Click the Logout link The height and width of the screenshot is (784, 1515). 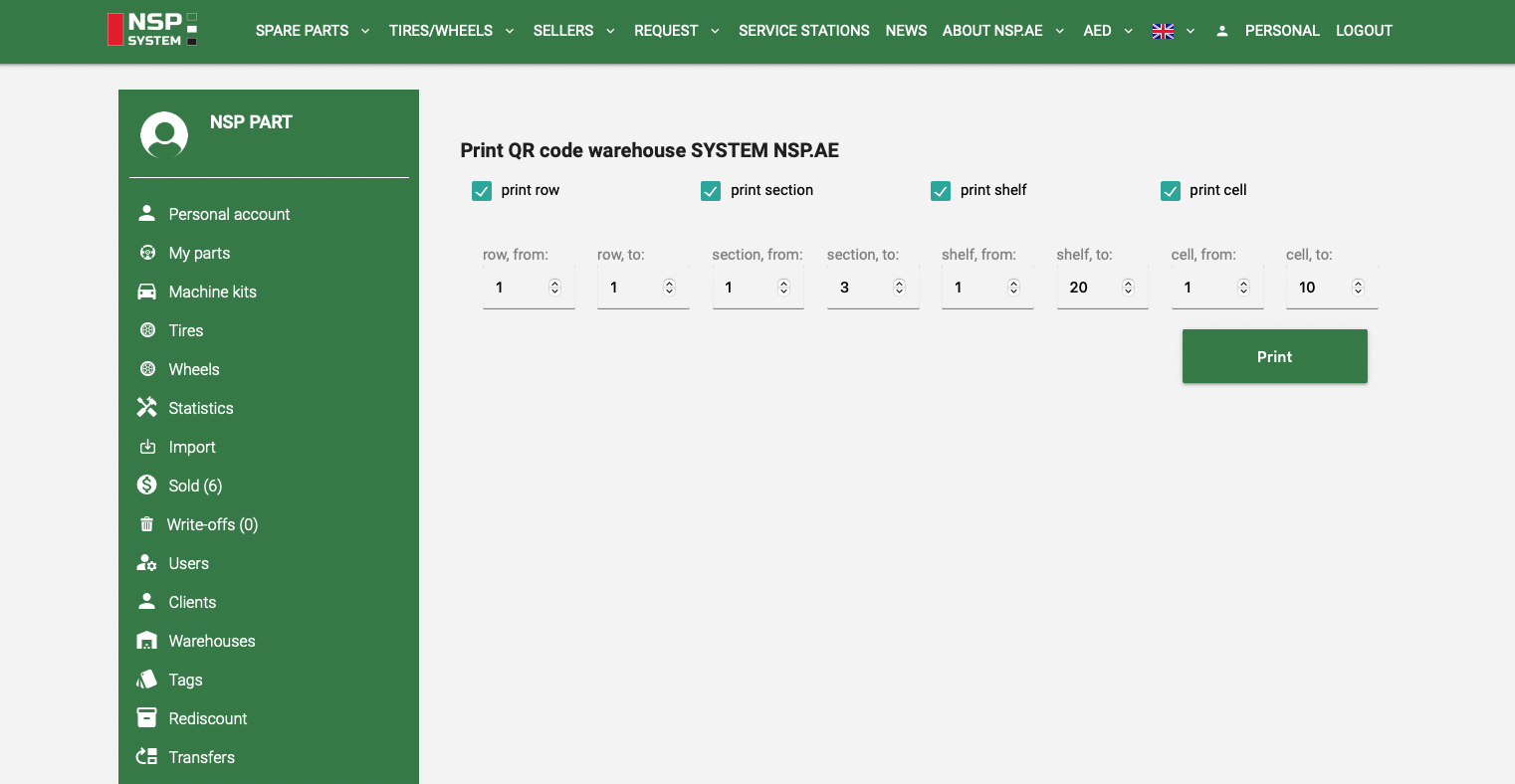1364,31
